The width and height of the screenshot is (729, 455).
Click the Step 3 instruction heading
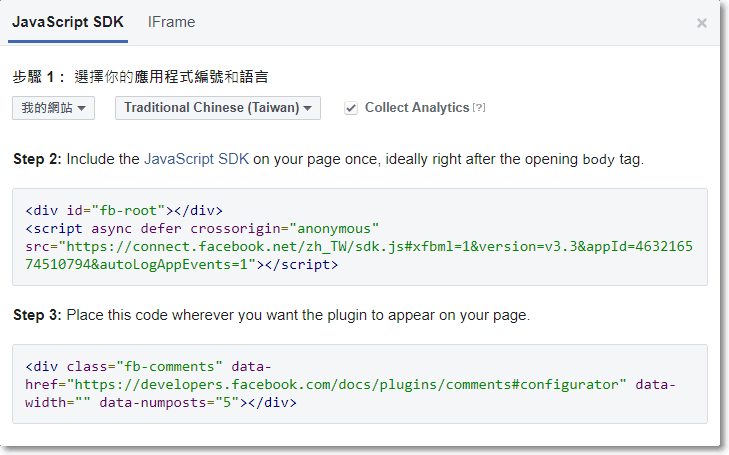tap(272, 315)
